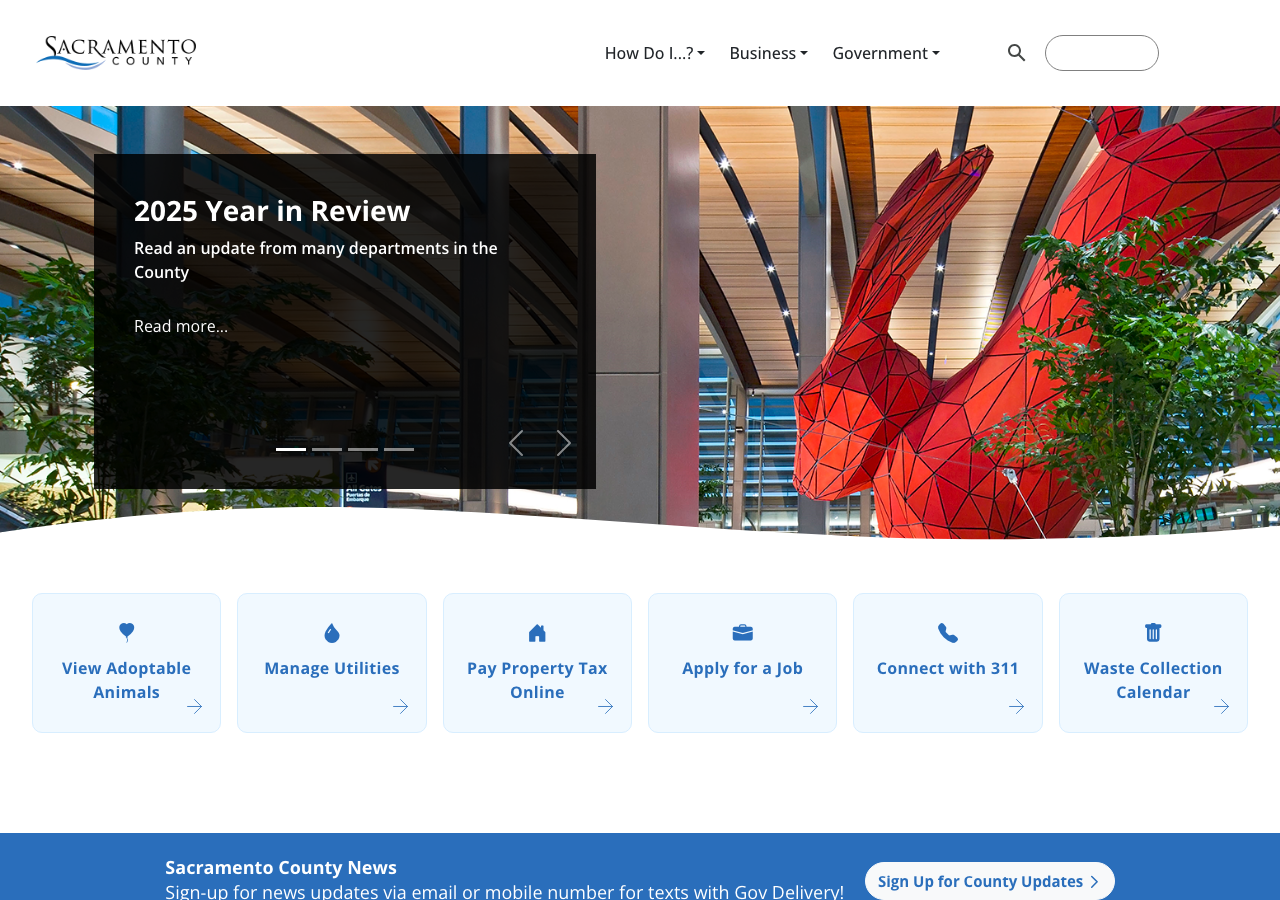Viewport: 1280px width, 900px height.
Task: Open Read more link for Year in Review
Action: (181, 326)
